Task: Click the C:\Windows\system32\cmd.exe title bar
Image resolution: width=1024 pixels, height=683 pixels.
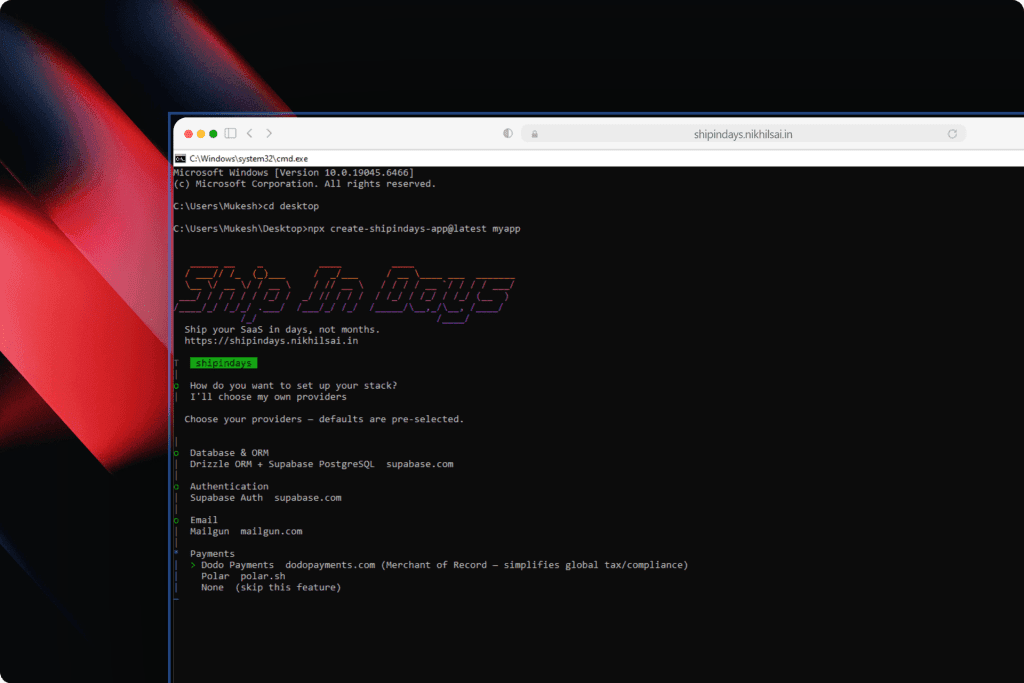Action: click(248, 158)
